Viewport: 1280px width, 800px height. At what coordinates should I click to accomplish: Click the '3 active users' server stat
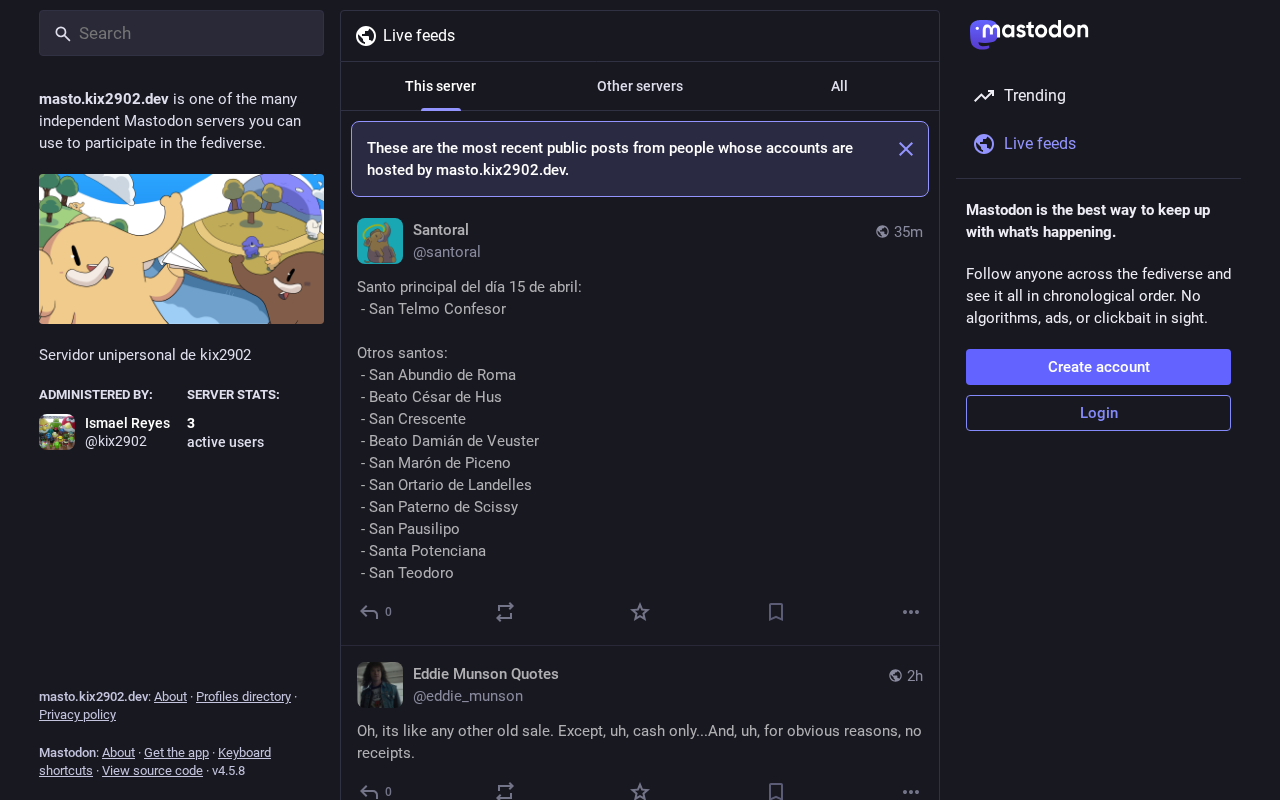tap(225, 432)
